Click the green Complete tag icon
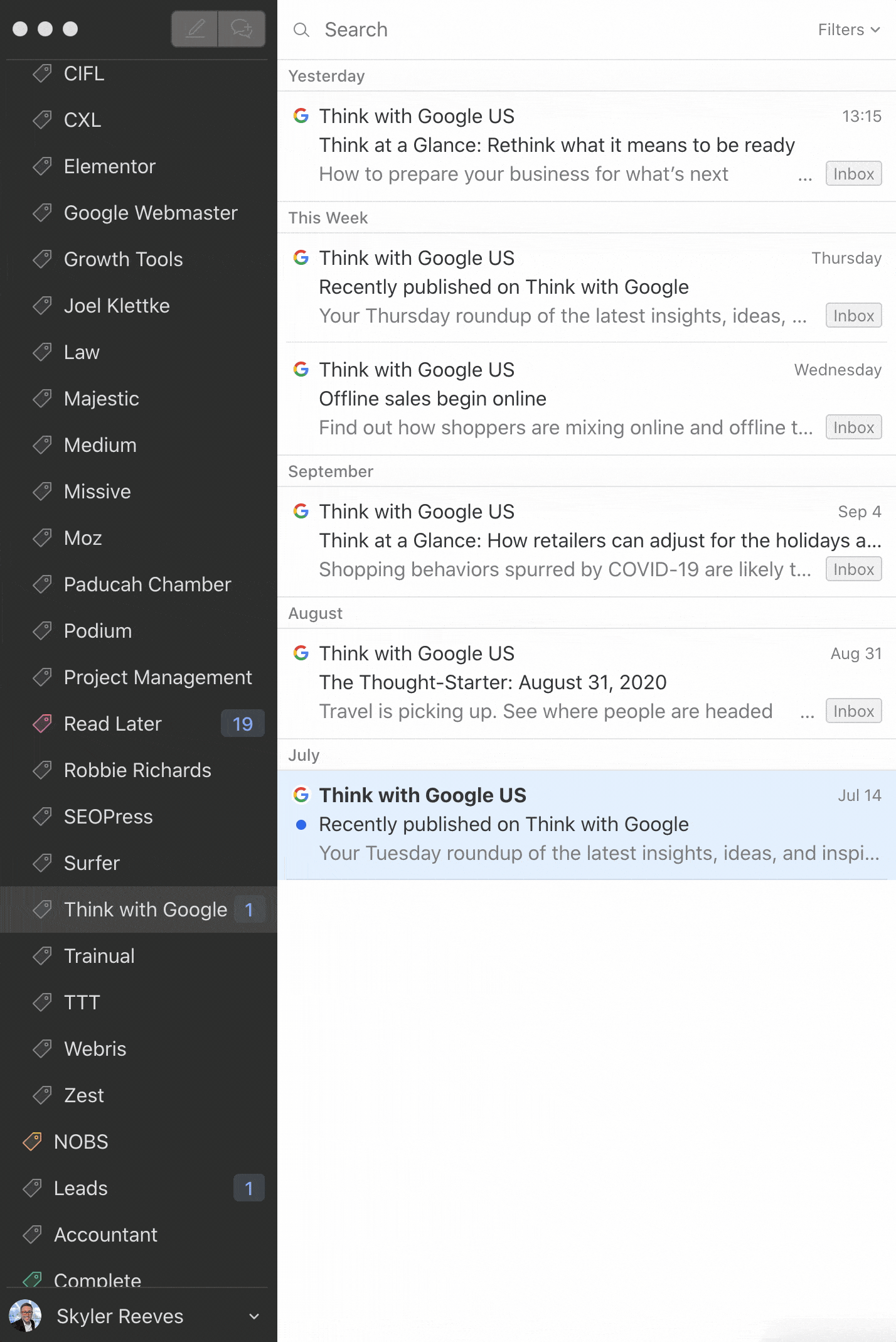The width and height of the screenshot is (896, 1342). tap(32, 1279)
